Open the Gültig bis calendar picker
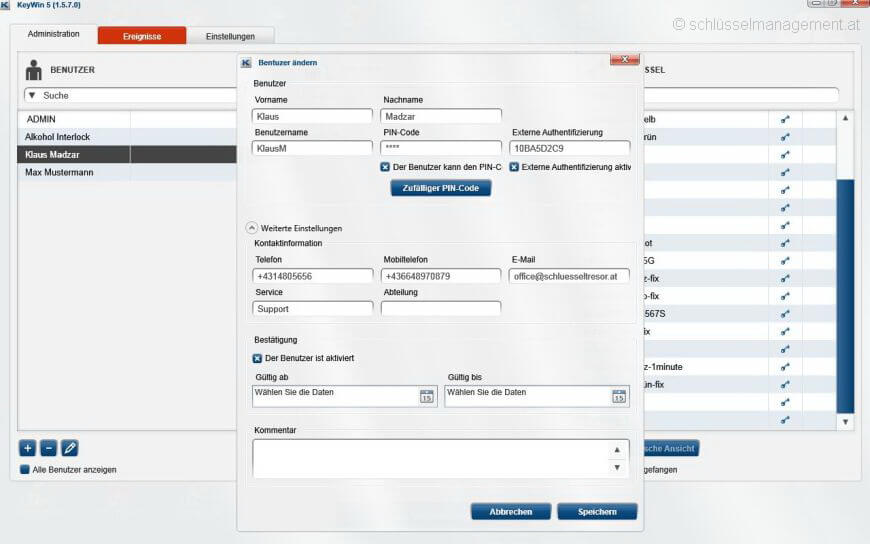 coord(619,396)
